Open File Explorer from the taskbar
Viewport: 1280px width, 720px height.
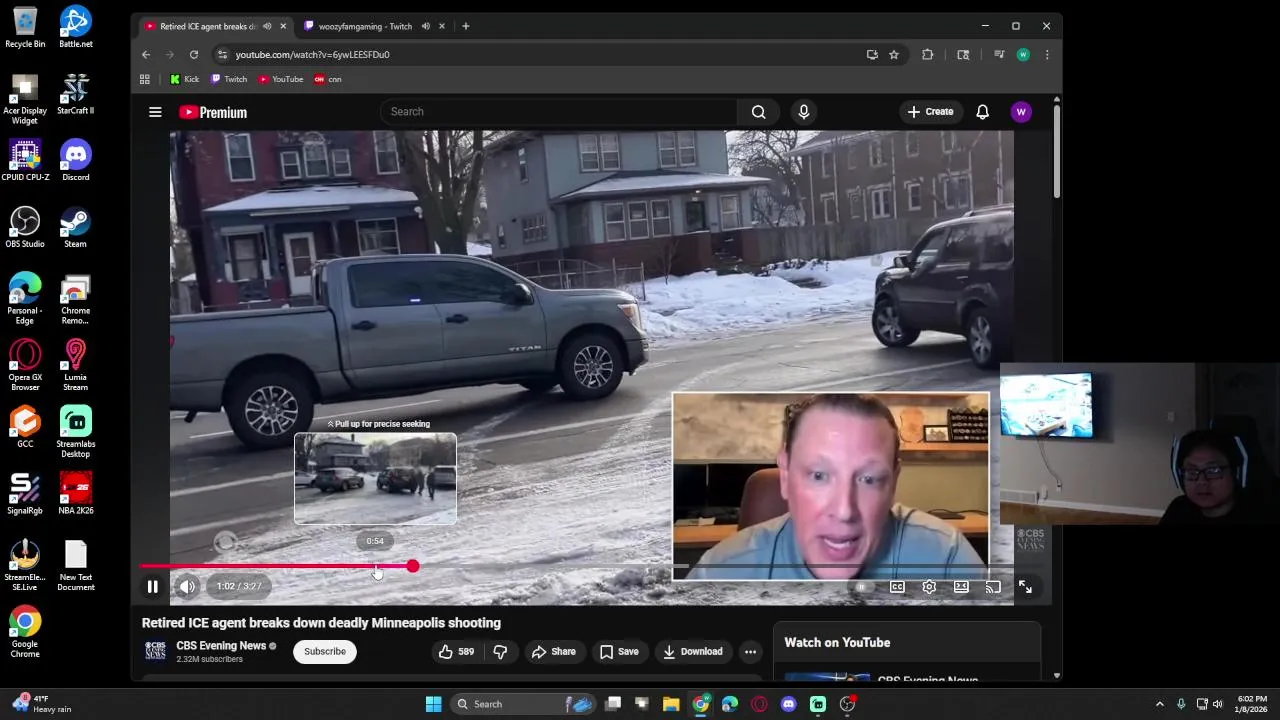tap(671, 704)
